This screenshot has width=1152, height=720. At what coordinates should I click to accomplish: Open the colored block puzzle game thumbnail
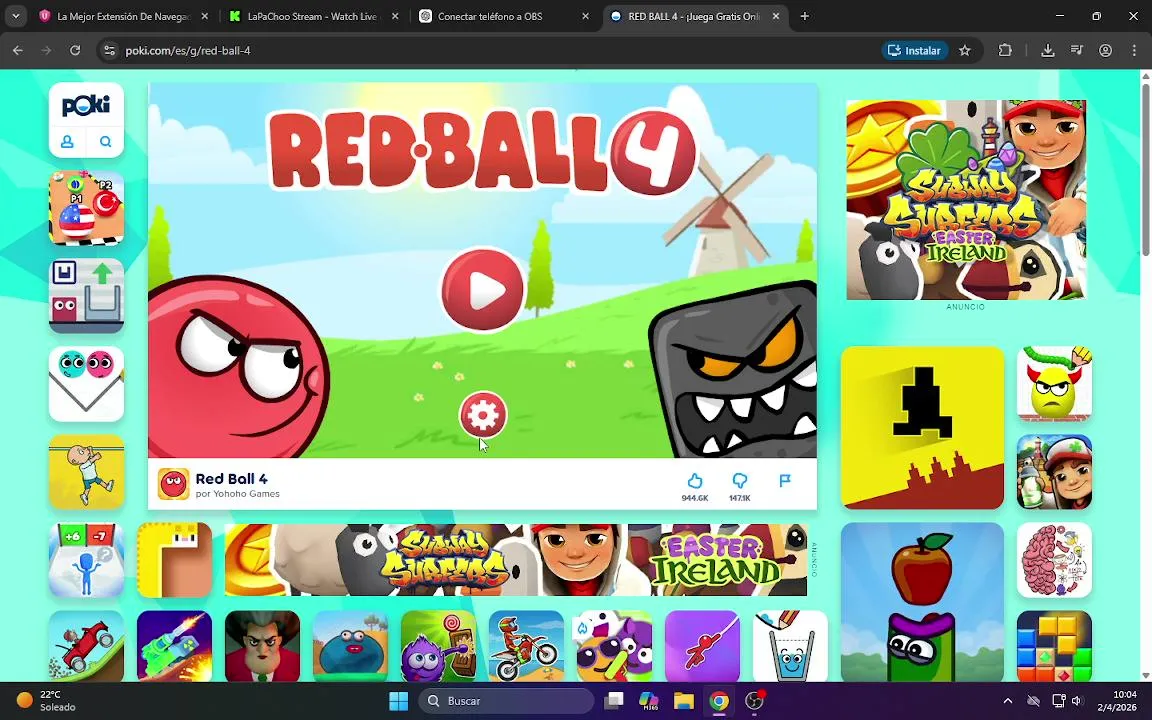pyautogui.click(x=1054, y=646)
